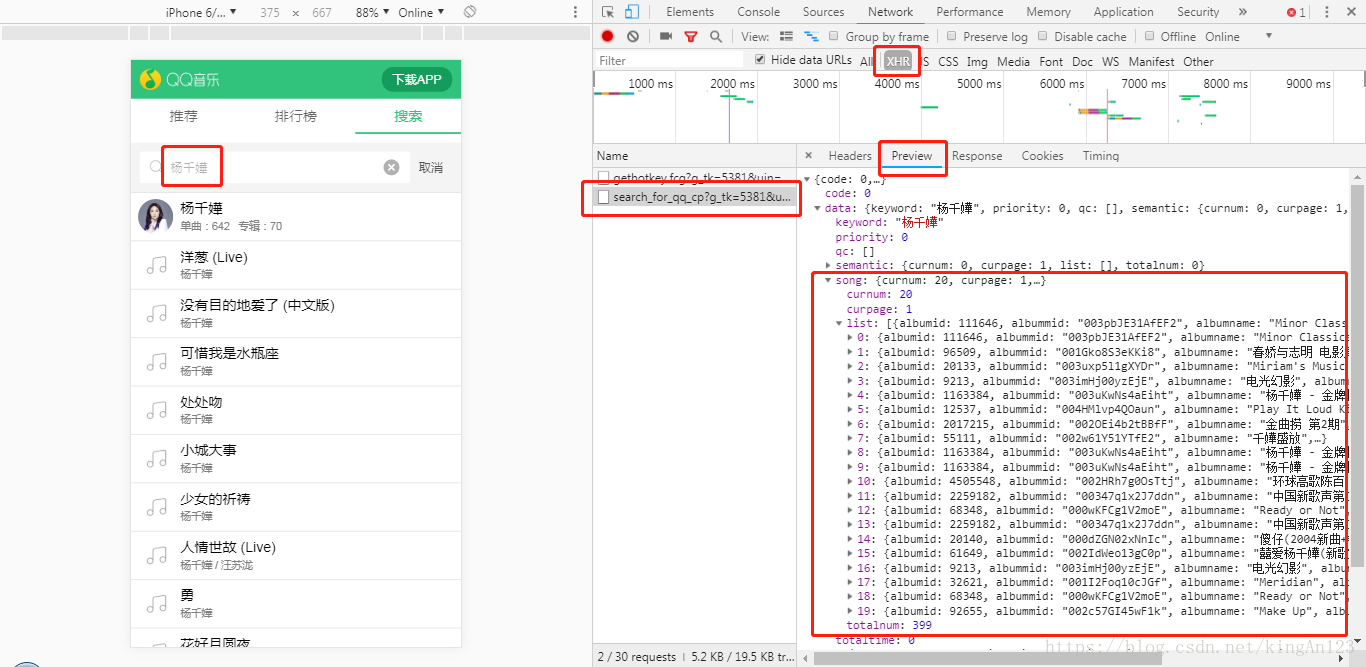Select the search_for_qq_cp request row
1366x667 pixels.
point(695,197)
